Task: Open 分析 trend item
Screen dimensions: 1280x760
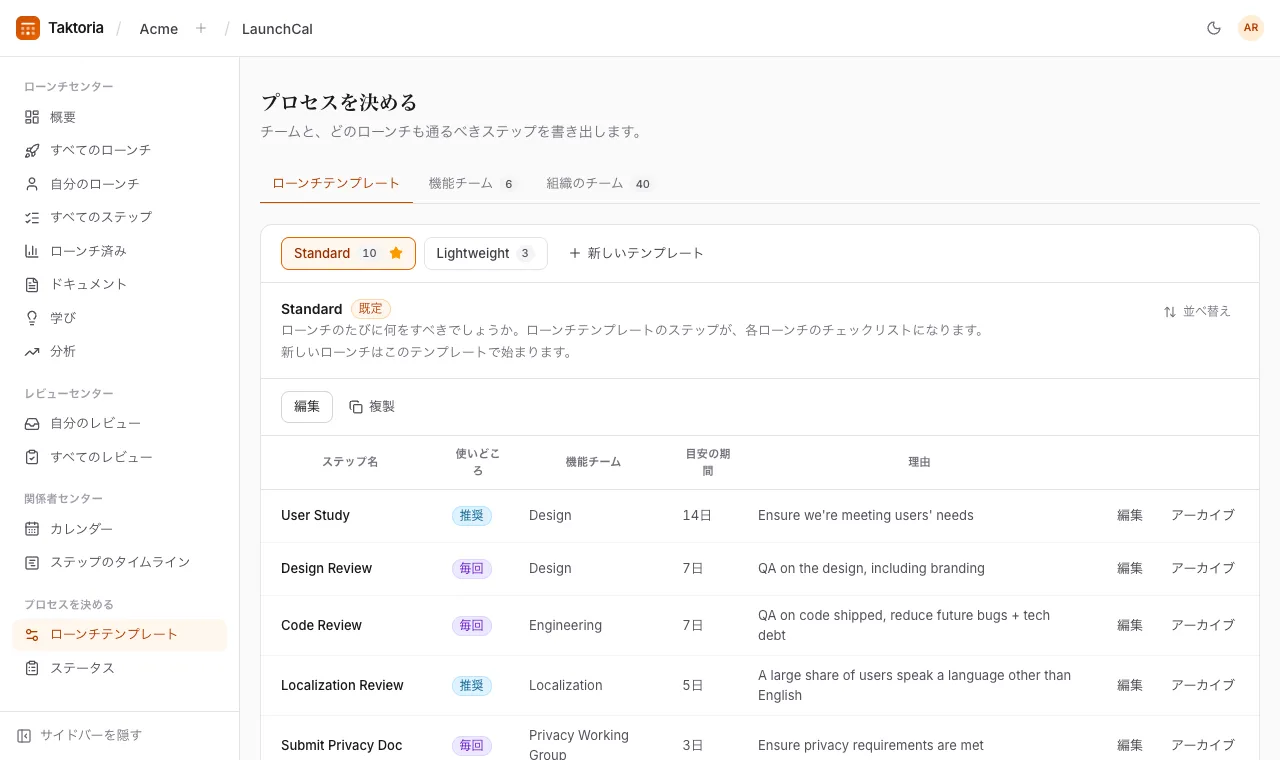Action: pos(119,351)
